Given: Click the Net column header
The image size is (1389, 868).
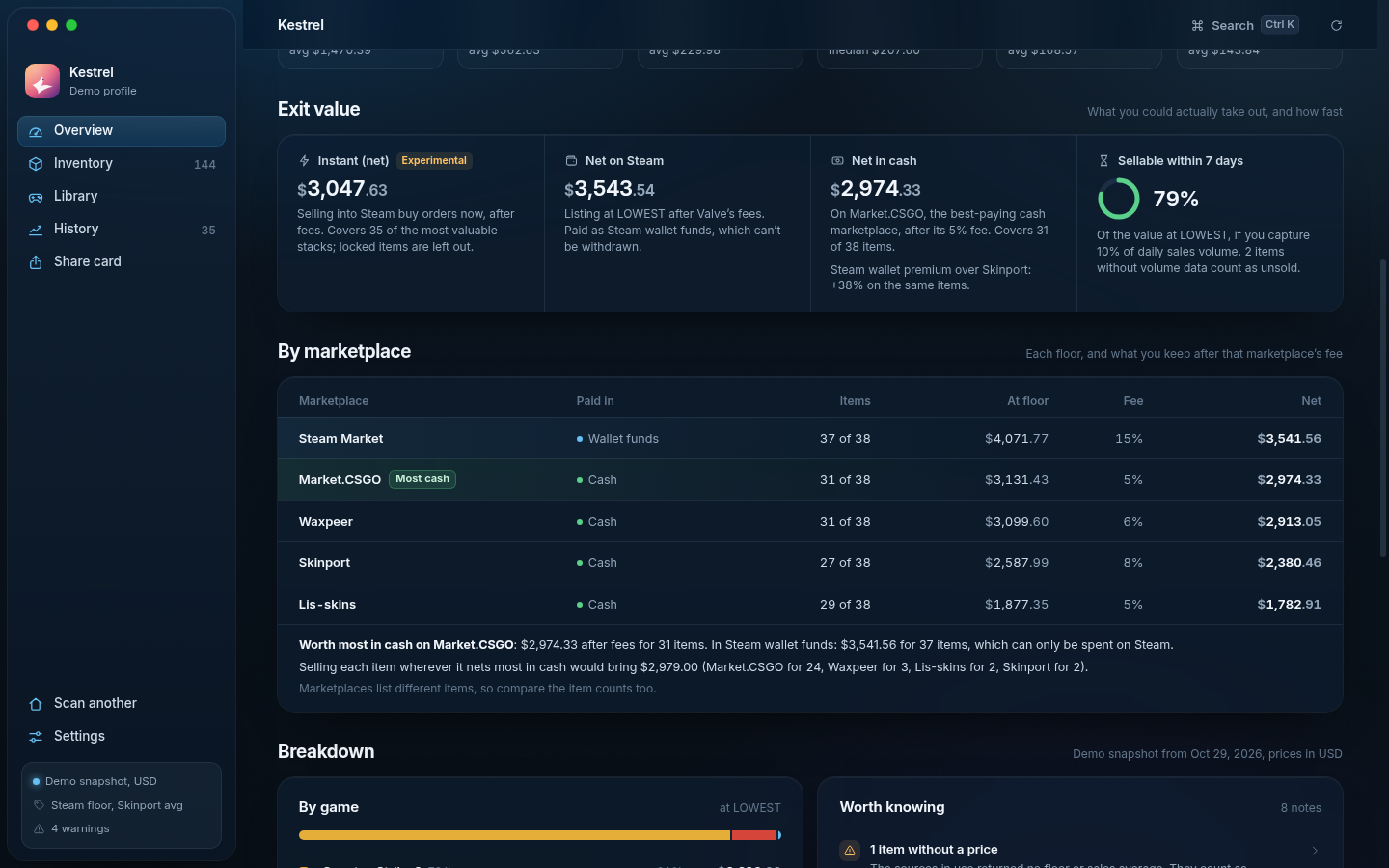Looking at the screenshot, I should tap(1311, 401).
